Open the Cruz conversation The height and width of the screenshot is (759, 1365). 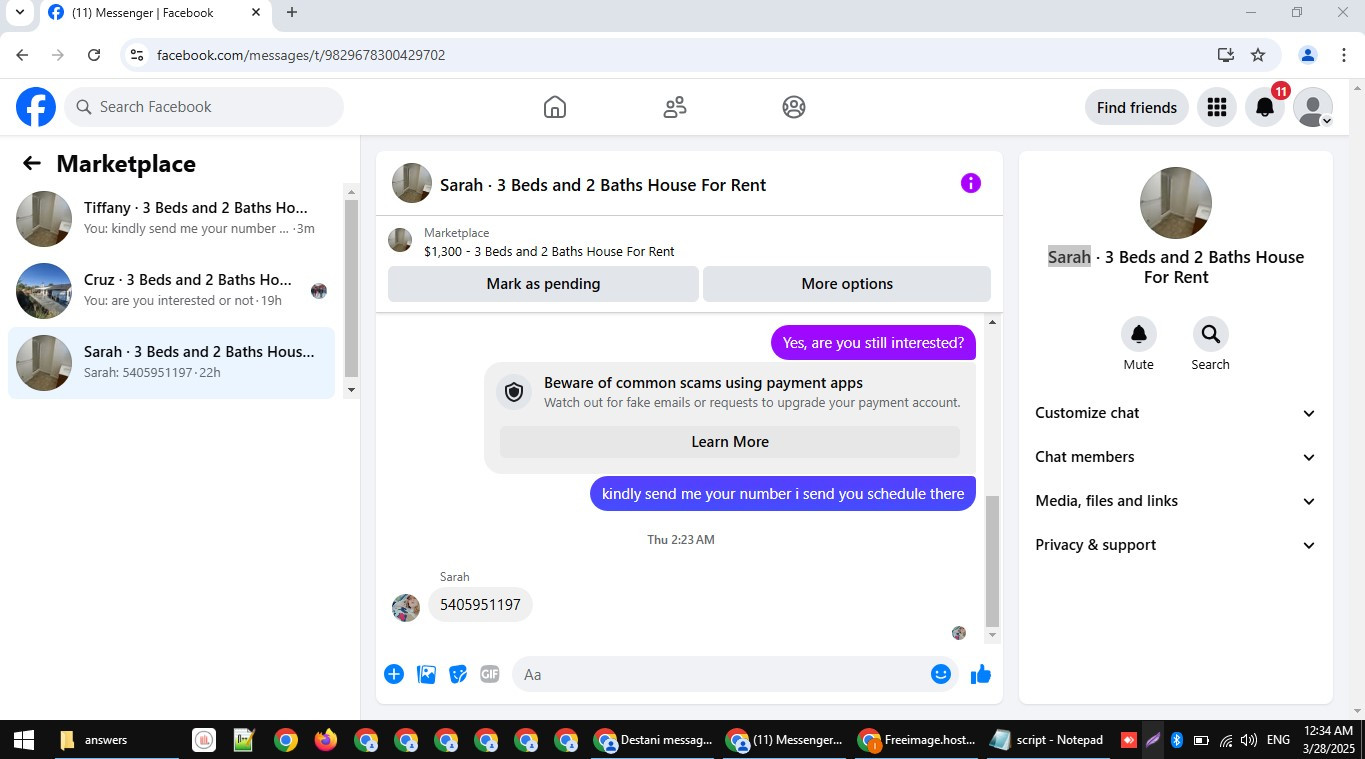172,291
